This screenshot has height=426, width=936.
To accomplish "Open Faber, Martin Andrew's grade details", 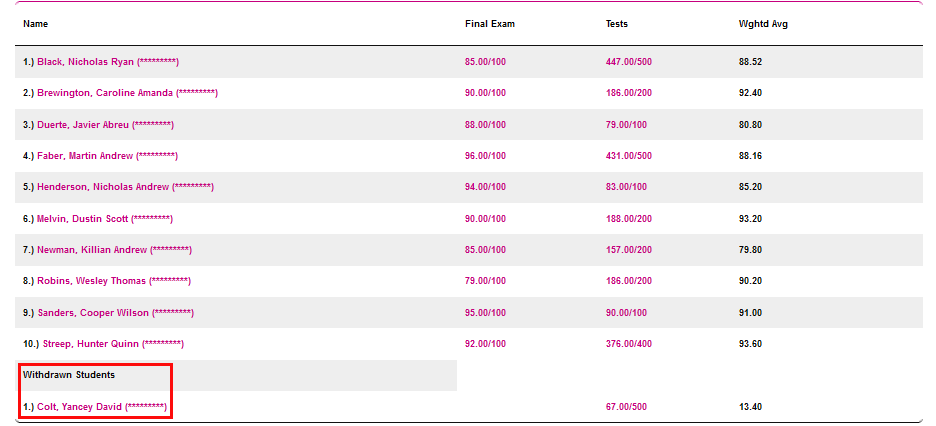I will (107, 156).
